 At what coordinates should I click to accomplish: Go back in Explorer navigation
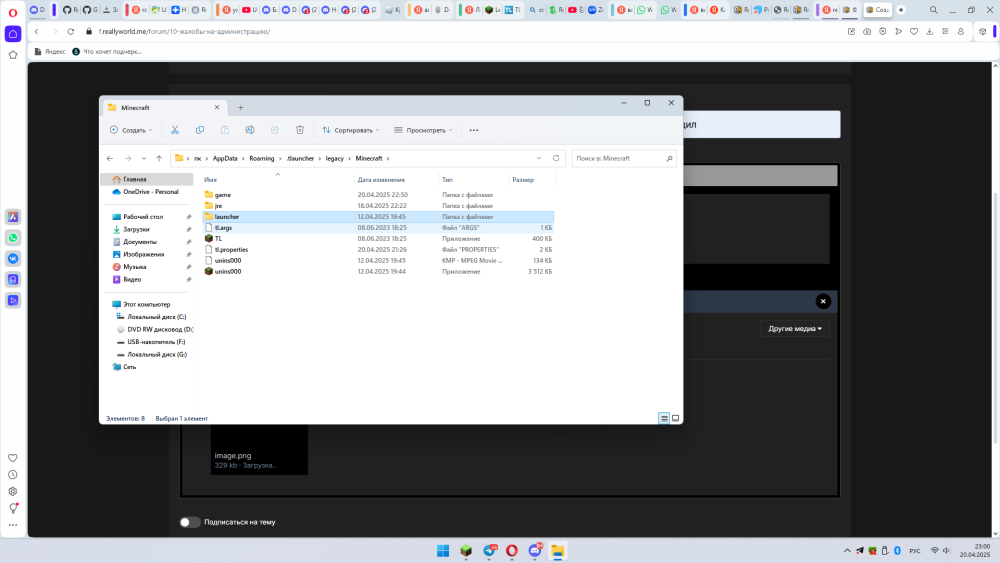click(x=110, y=158)
